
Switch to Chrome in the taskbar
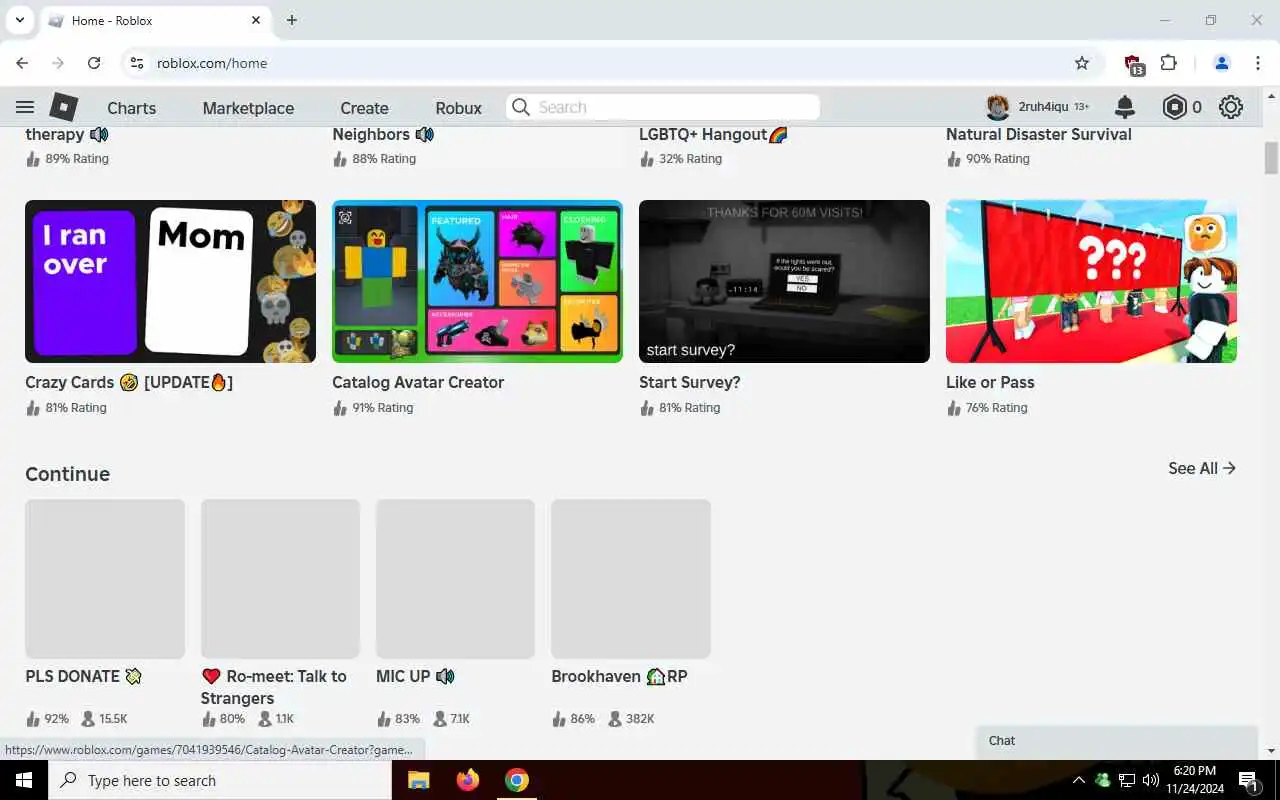tap(516, 780)
